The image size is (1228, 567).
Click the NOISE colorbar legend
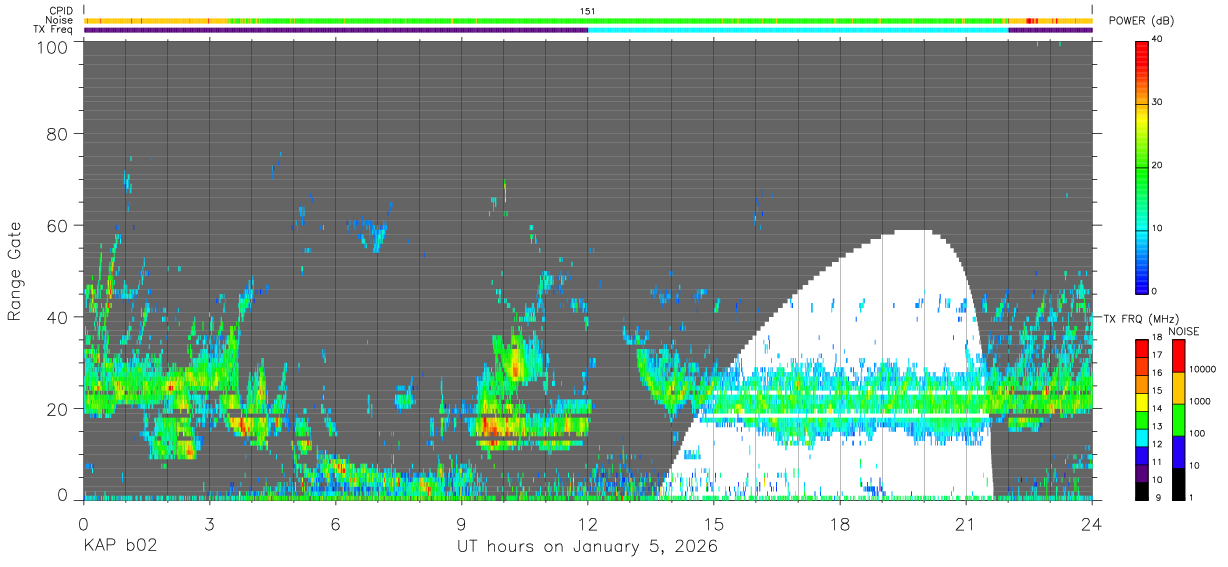pyautogui.click(x=1177, y=420)
